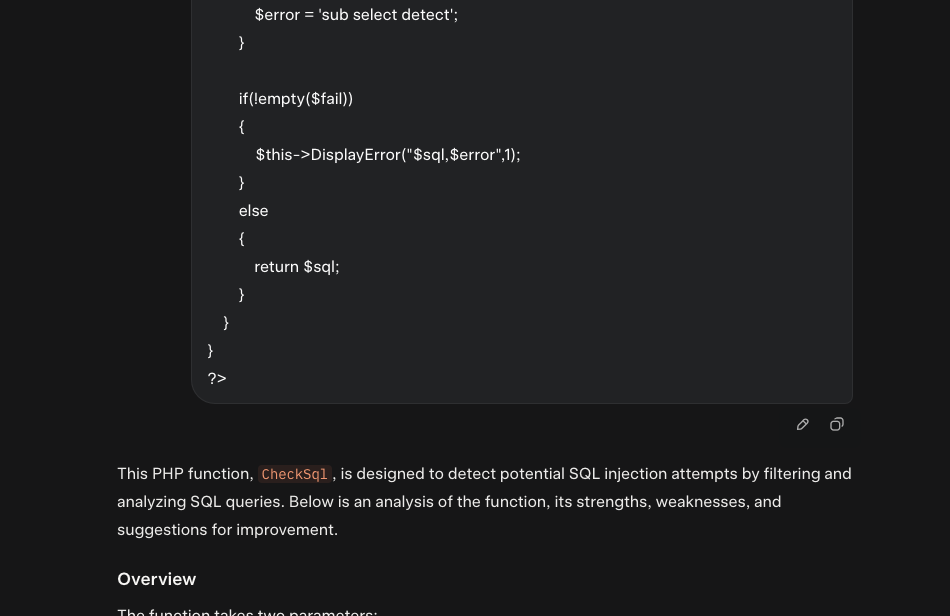Click the CheckSql inline code tag
Image resolution: width=950 pixels, height=616 pixels.
point(294,474)
